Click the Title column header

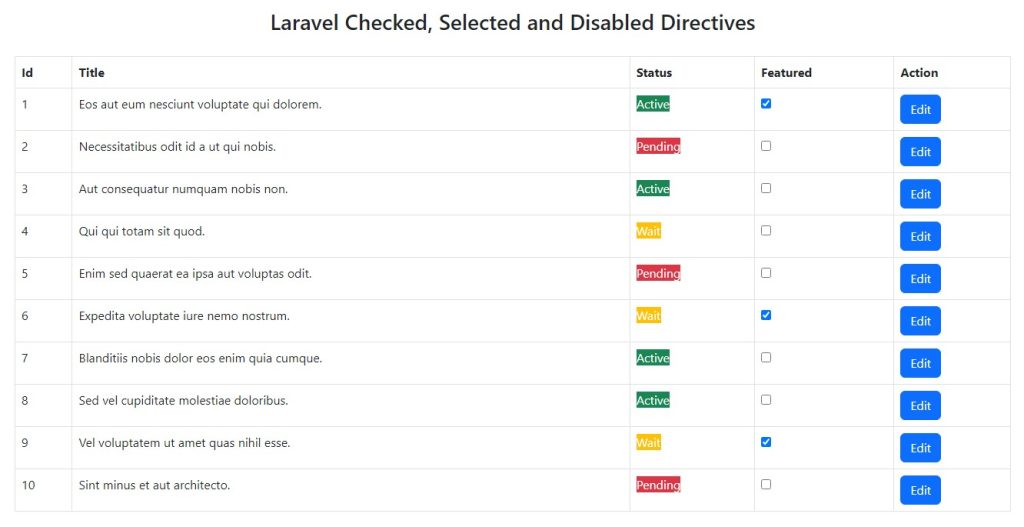pyautogui.click(x=92, y=73)
